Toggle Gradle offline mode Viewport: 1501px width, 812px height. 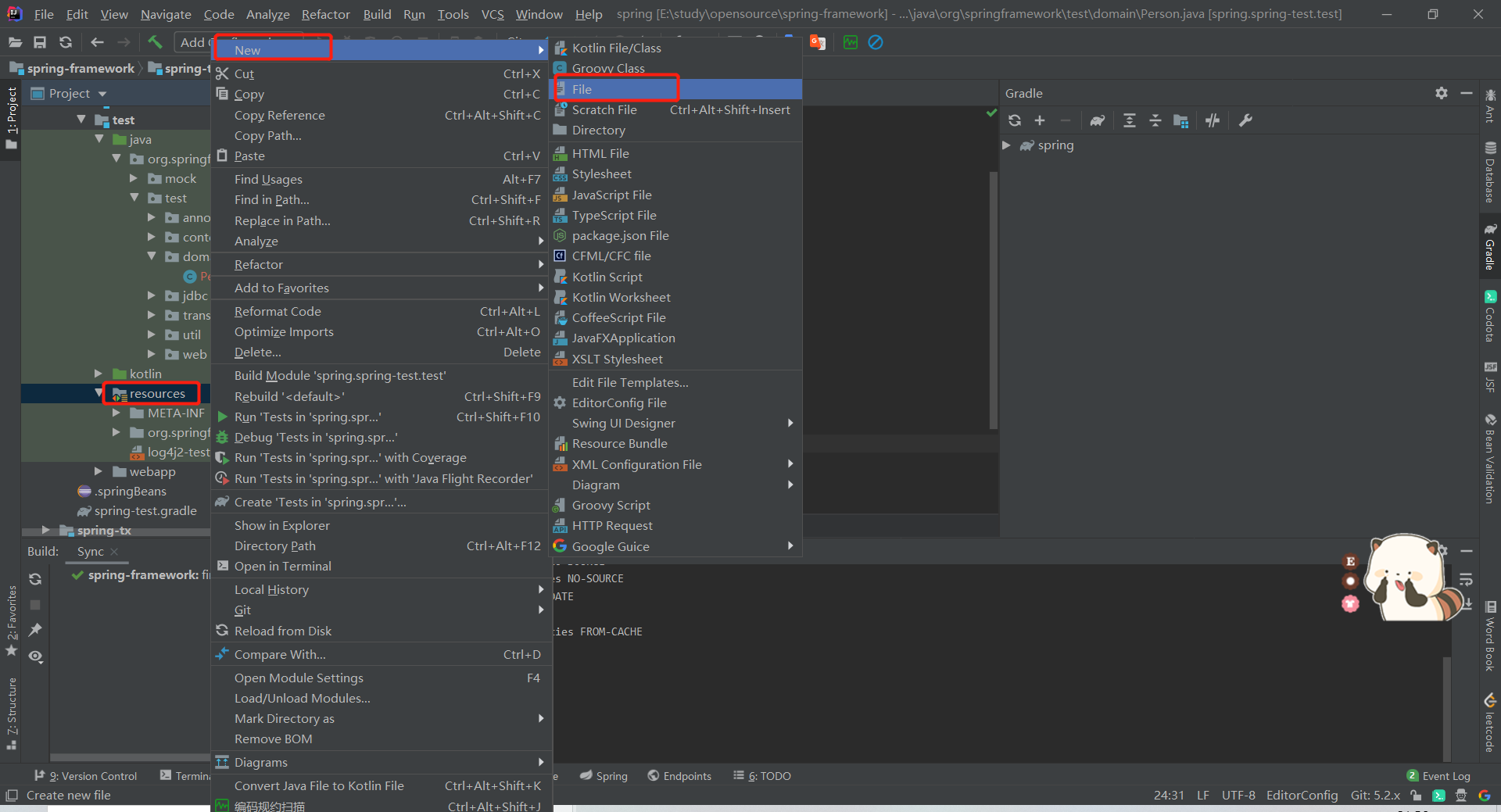point(1213,120)
